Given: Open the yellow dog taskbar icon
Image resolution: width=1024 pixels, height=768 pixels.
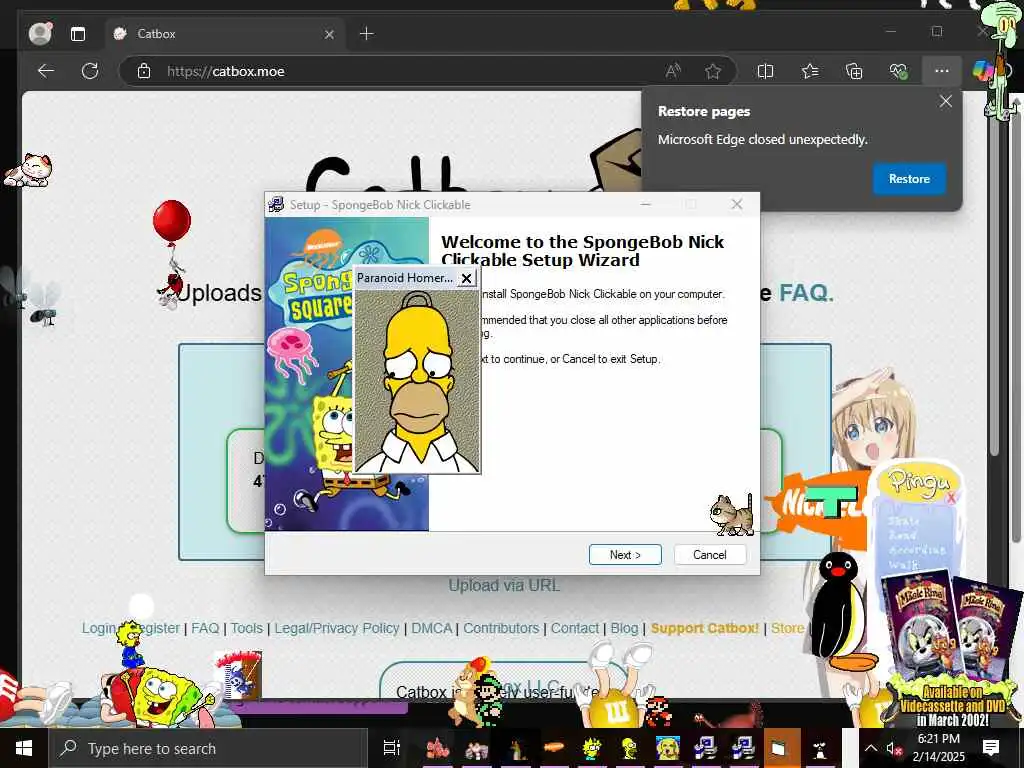Looking at the screenshot, I should coord(667,748).
